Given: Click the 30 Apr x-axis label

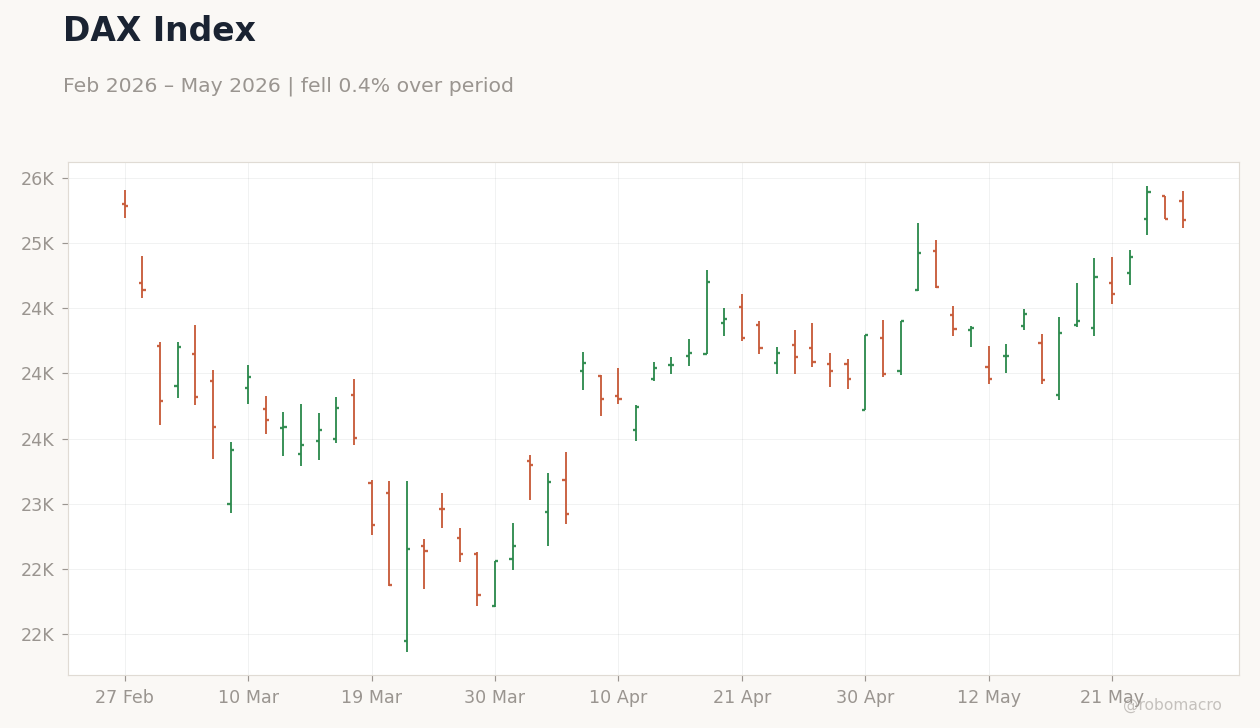Looking at the screenshot, I should (x=865, y=697).
